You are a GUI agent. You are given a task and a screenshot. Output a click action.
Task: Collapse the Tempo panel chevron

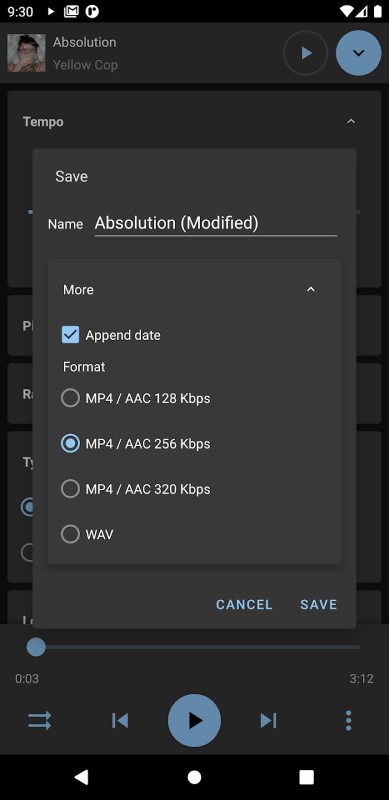click(x=351, y=121)
